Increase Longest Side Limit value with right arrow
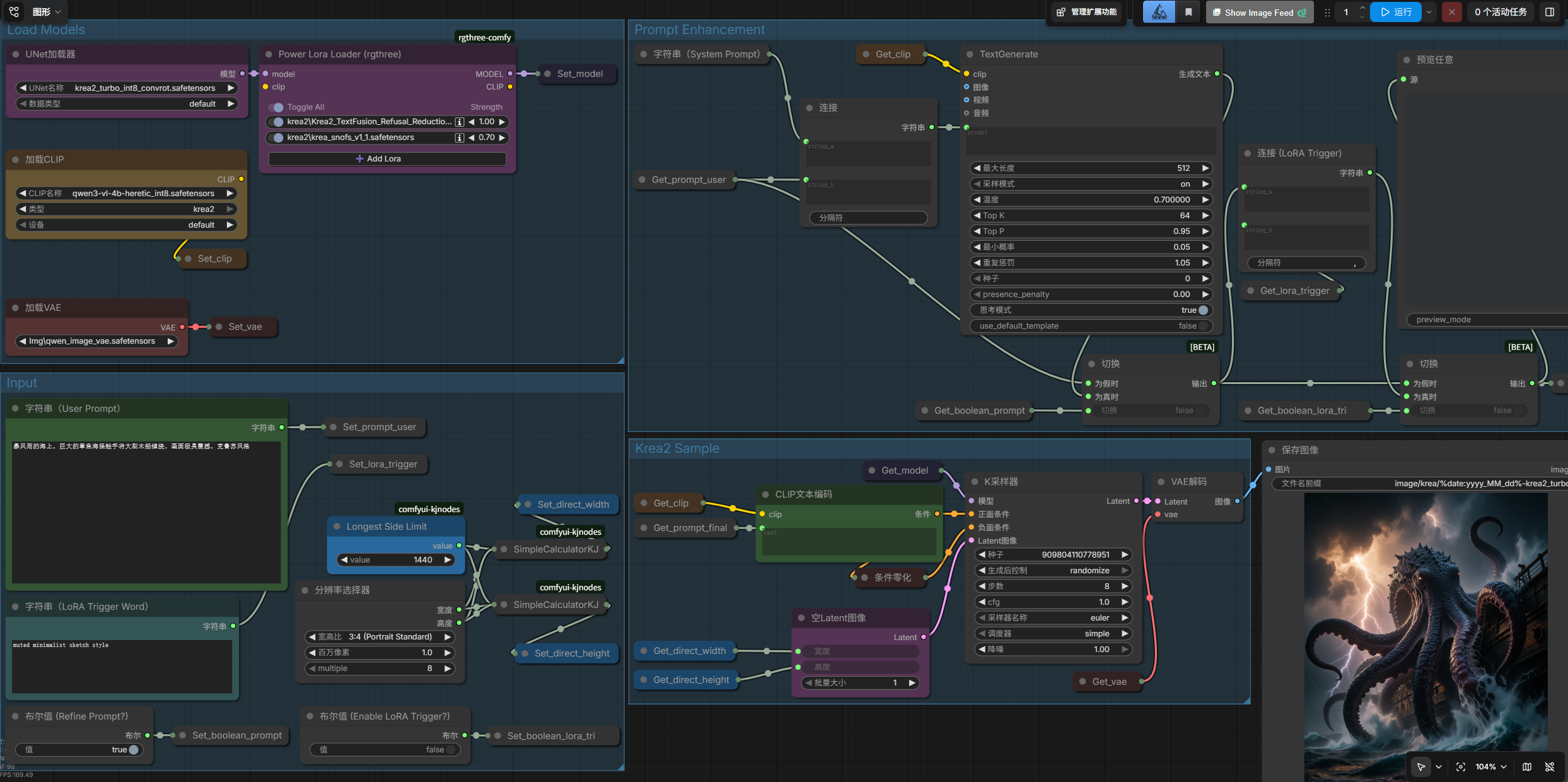The height and width of the screenshot is (782, 1568). (448, 560)
